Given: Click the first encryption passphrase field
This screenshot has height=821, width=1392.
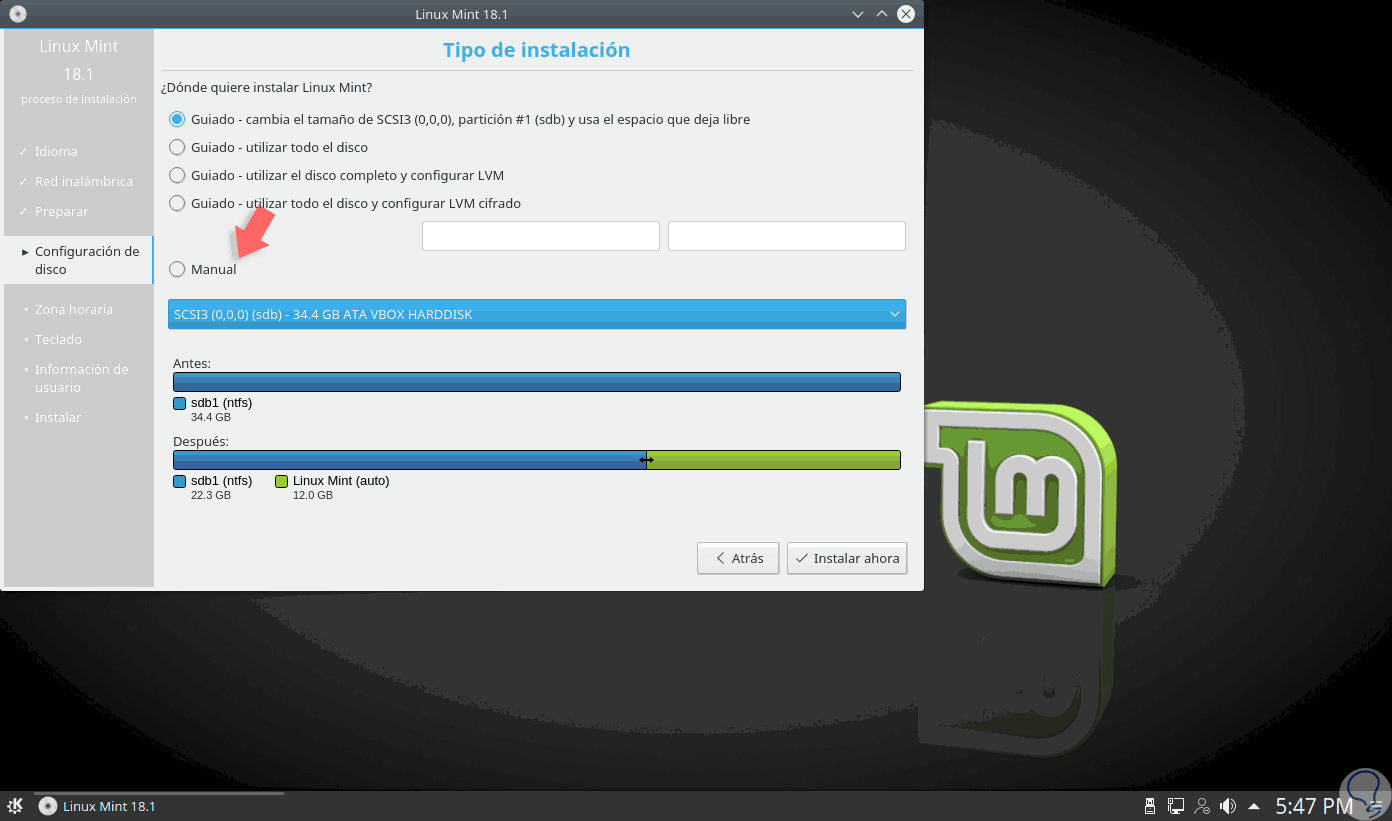Looking at the screenshot, I should (541, 236).
